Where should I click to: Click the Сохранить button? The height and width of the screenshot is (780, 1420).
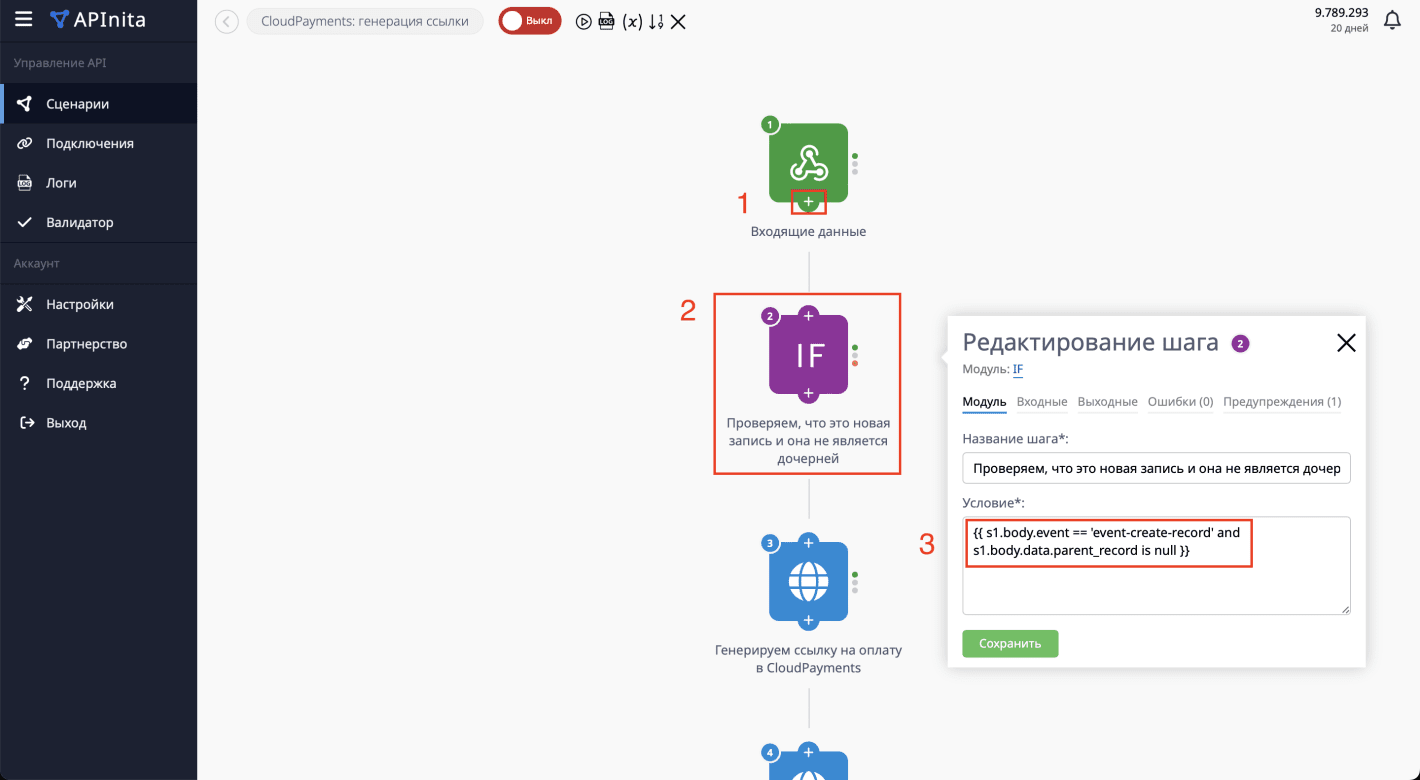1010,643
